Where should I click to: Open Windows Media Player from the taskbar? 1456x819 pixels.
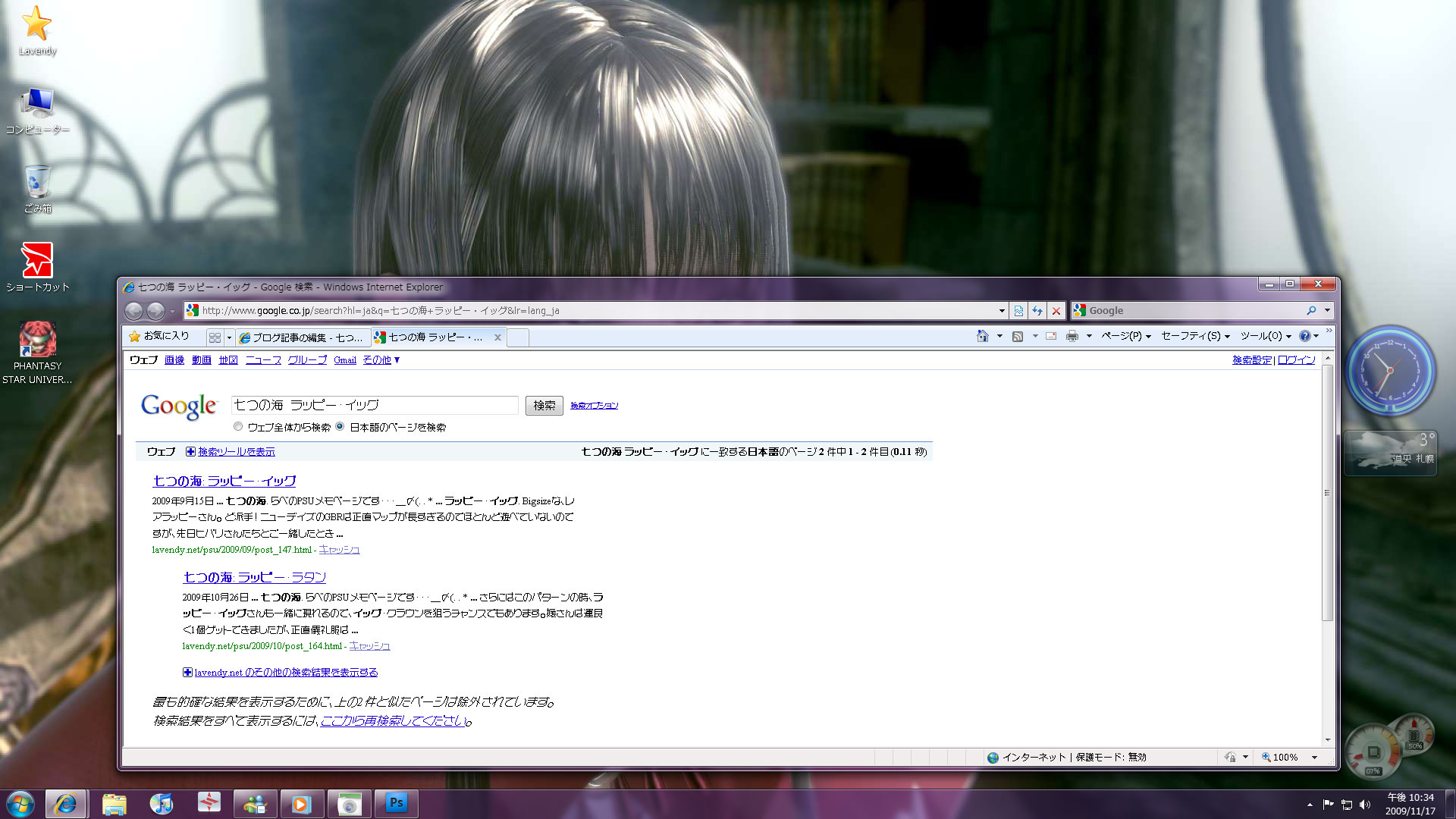point(302,804)
